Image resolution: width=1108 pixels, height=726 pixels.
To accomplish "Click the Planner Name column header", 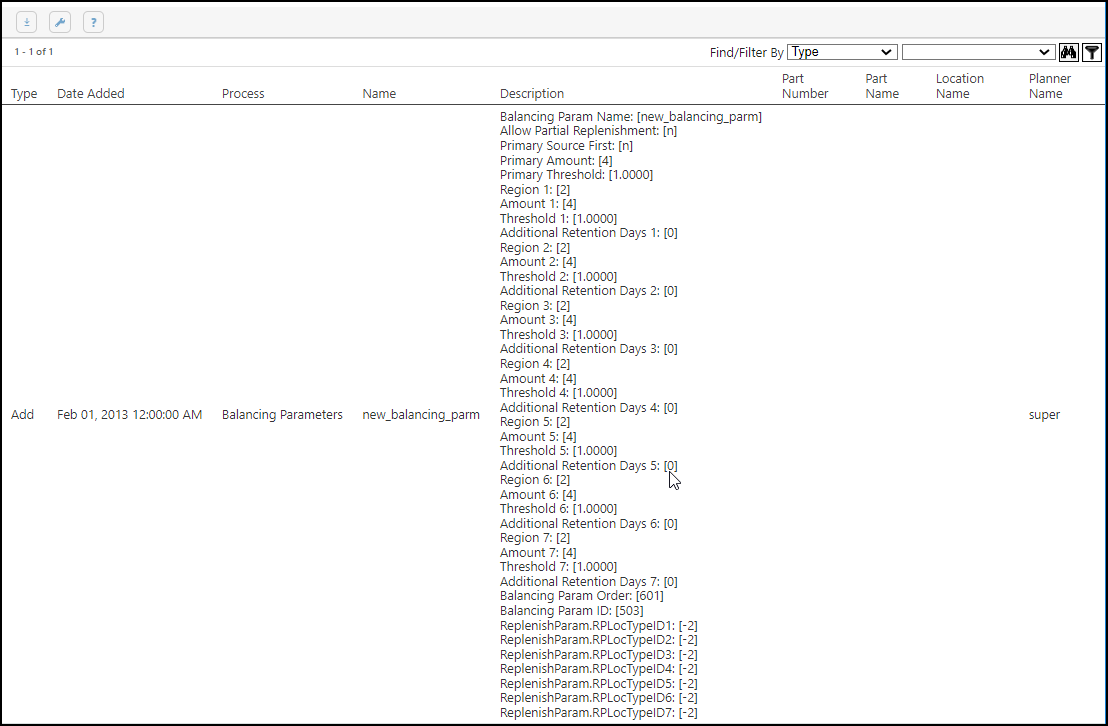I will point(1050,86).
